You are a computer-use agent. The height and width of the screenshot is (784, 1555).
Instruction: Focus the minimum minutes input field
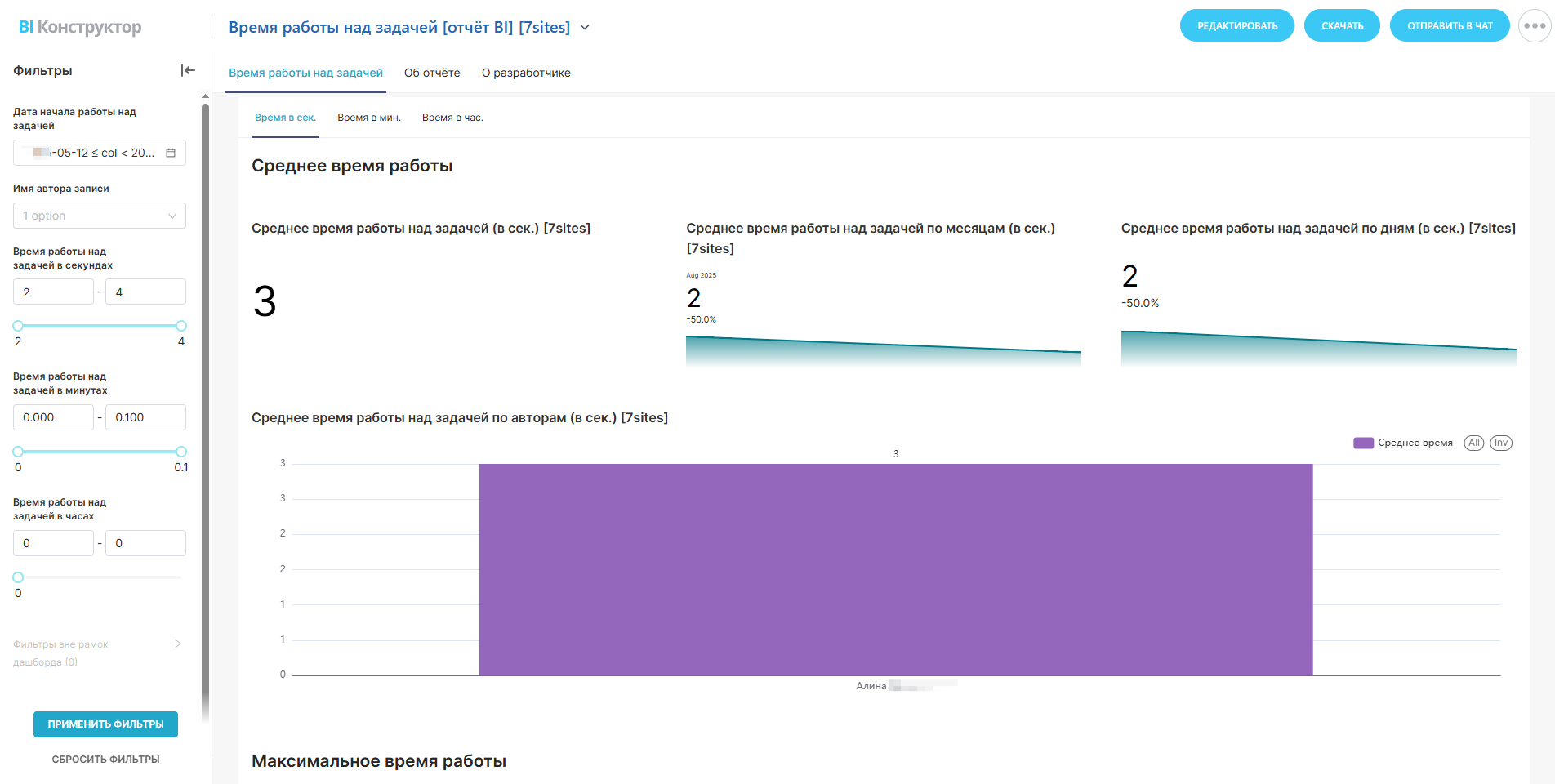(x=53, y=417)
